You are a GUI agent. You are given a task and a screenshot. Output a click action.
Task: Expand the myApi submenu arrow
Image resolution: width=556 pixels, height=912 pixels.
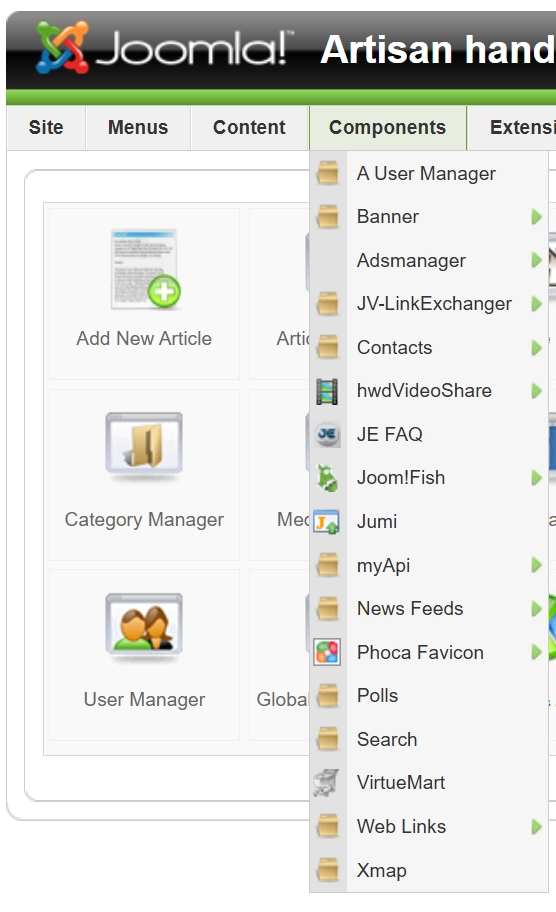pyautogui.click(x=536, y=565)
